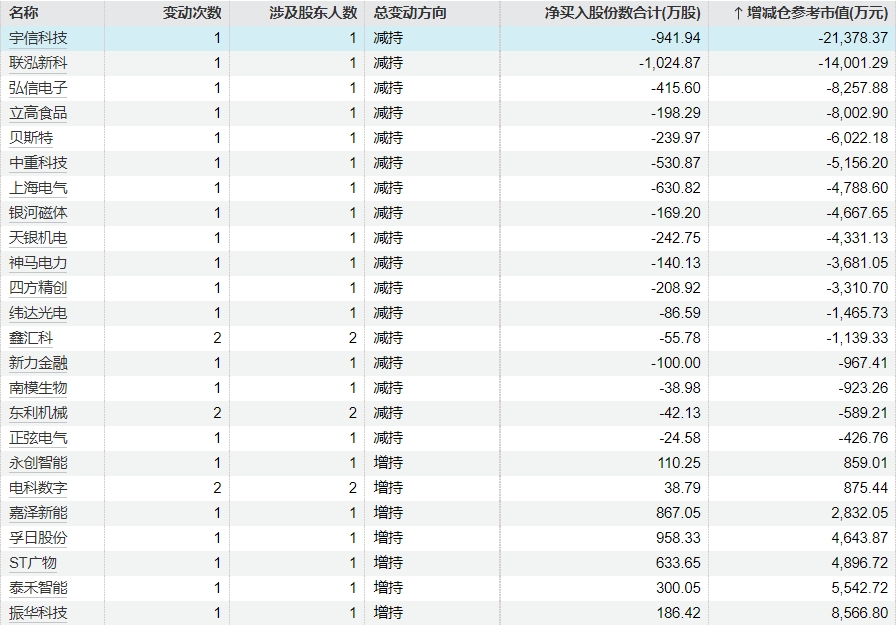Click the 变动次数 column header
This screenshot has width=896, height=625.
192,13
